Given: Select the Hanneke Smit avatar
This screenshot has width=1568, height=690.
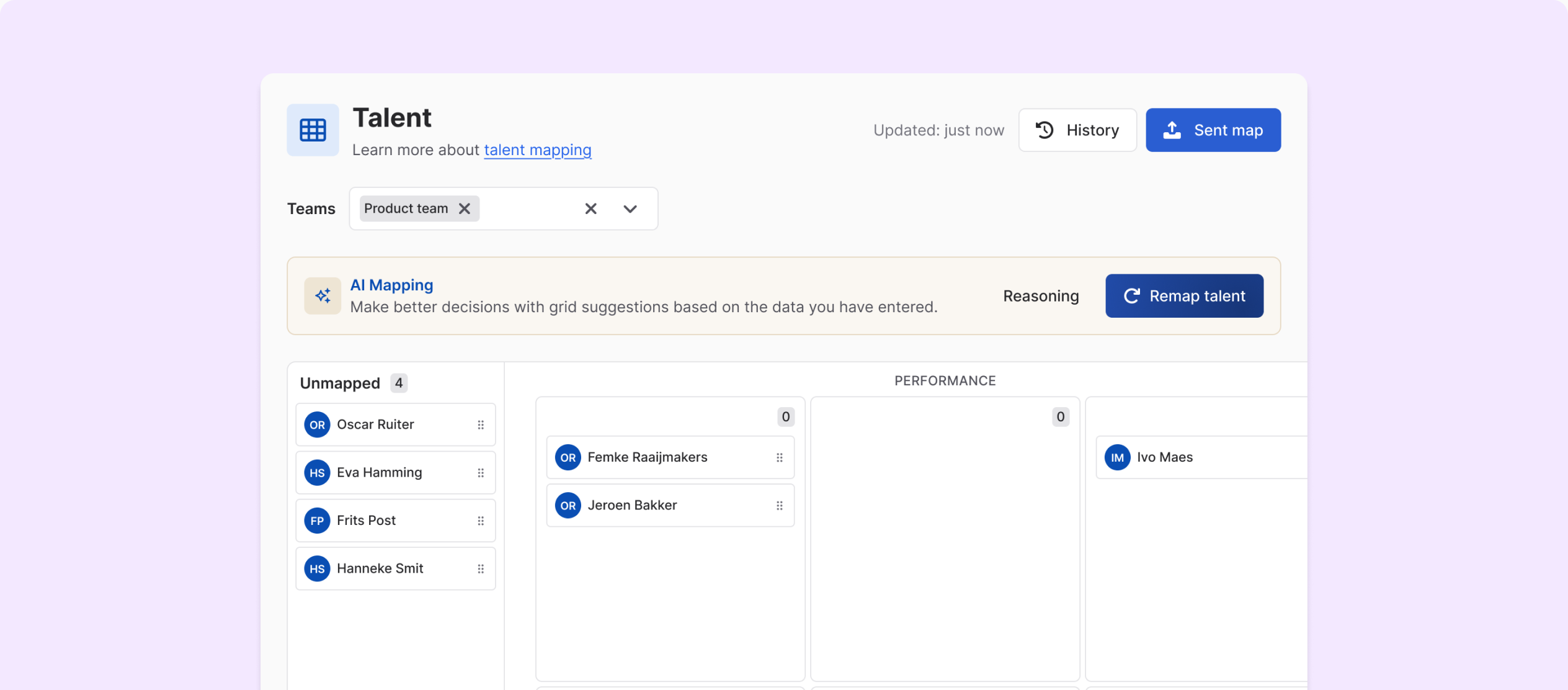Looking at the screenshot, I should (x=317, y=569).
